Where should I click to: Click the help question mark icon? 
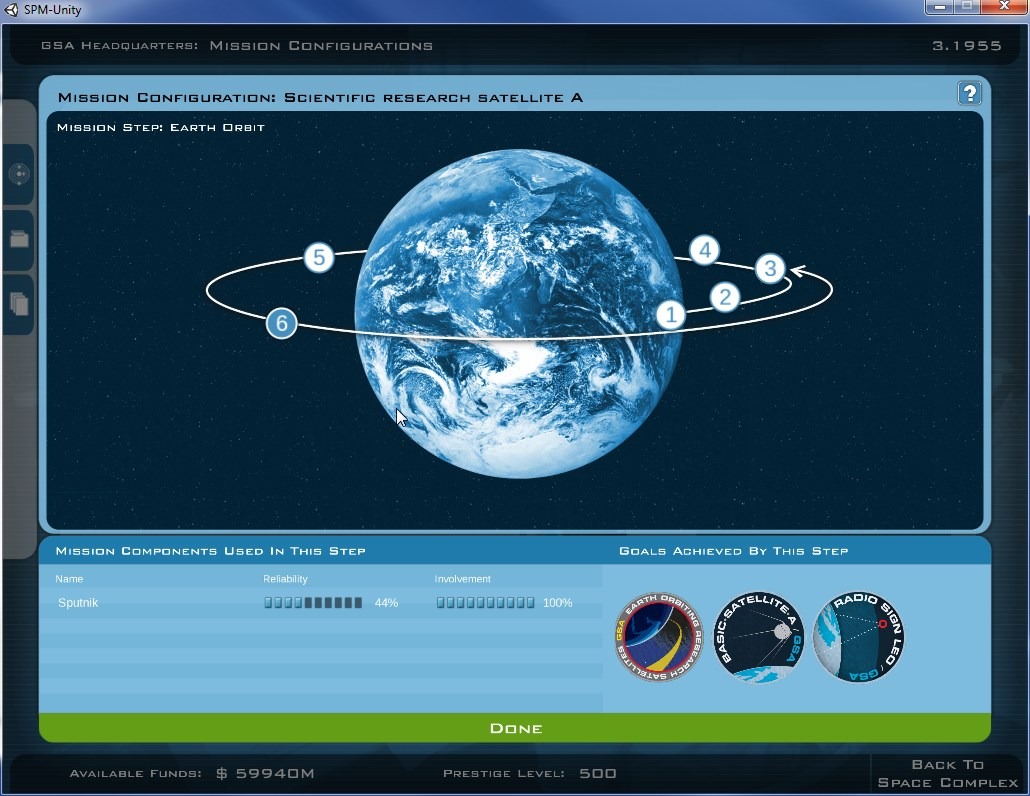tap(968, 94)
